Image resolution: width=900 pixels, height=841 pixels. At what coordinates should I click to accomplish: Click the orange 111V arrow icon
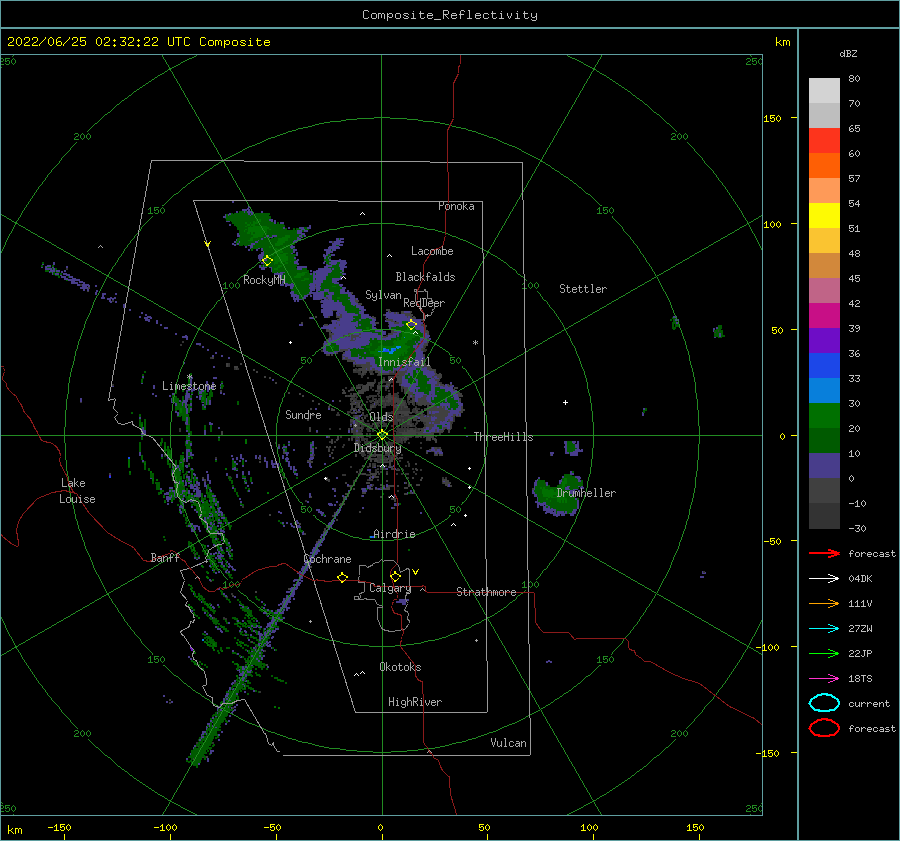point(824,603)
